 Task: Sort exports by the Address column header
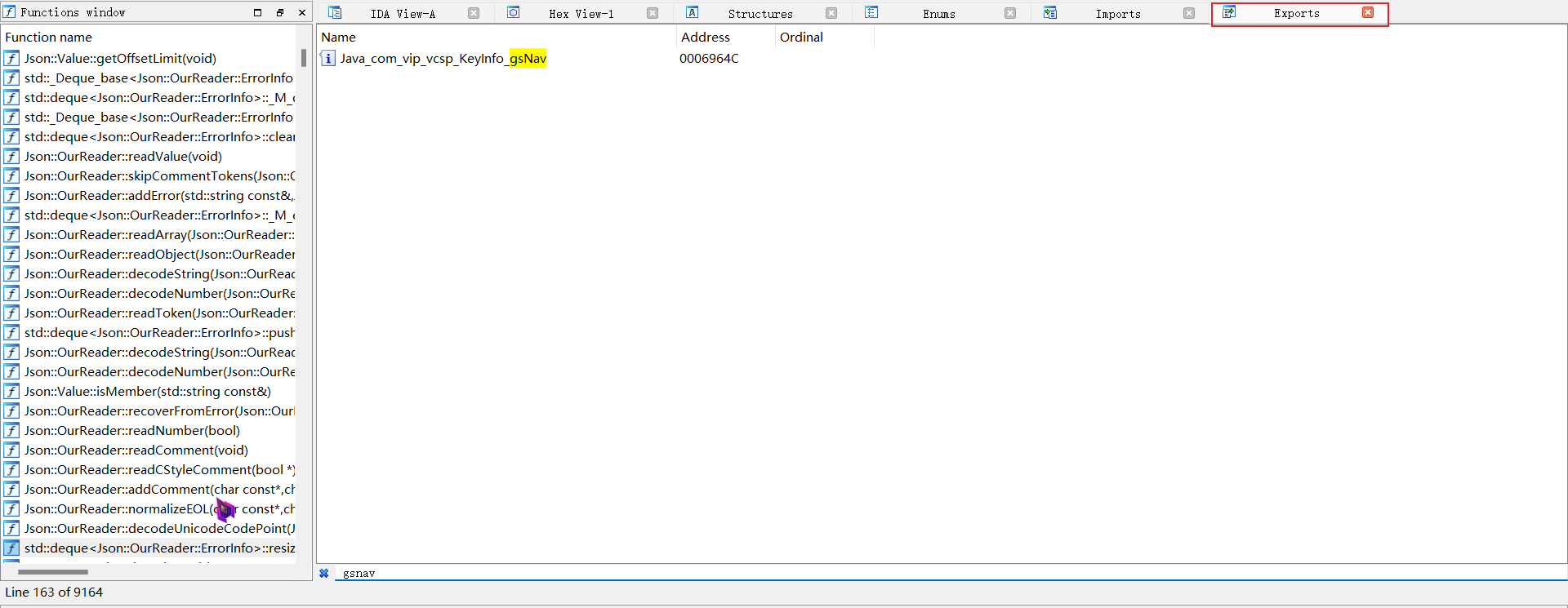tap(726, 37)
